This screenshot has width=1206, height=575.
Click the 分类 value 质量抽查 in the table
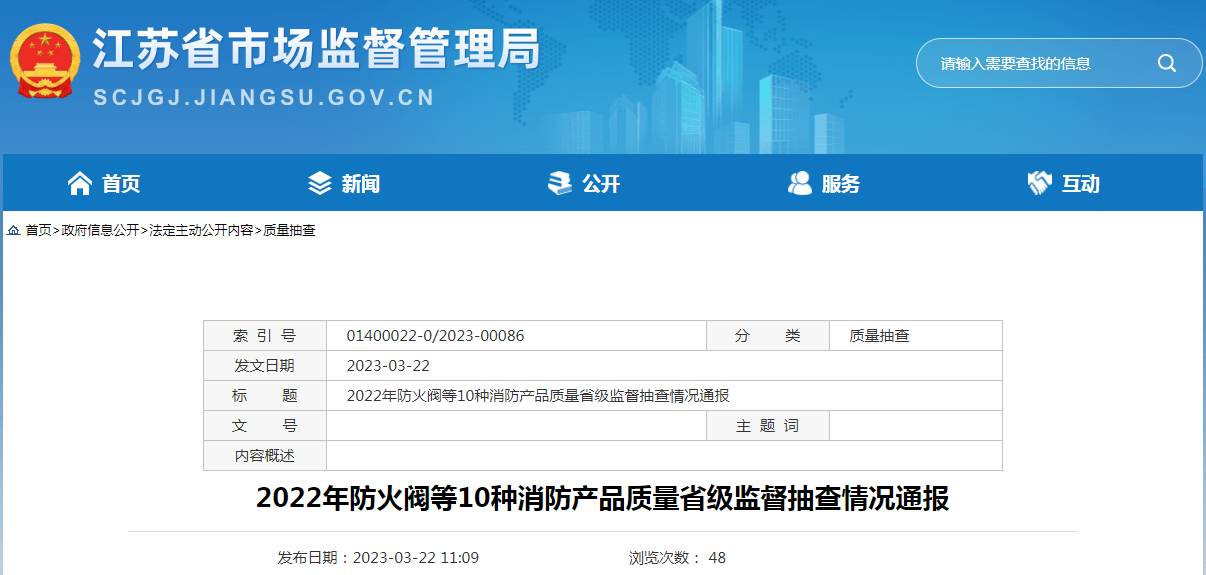pos(880,336)
